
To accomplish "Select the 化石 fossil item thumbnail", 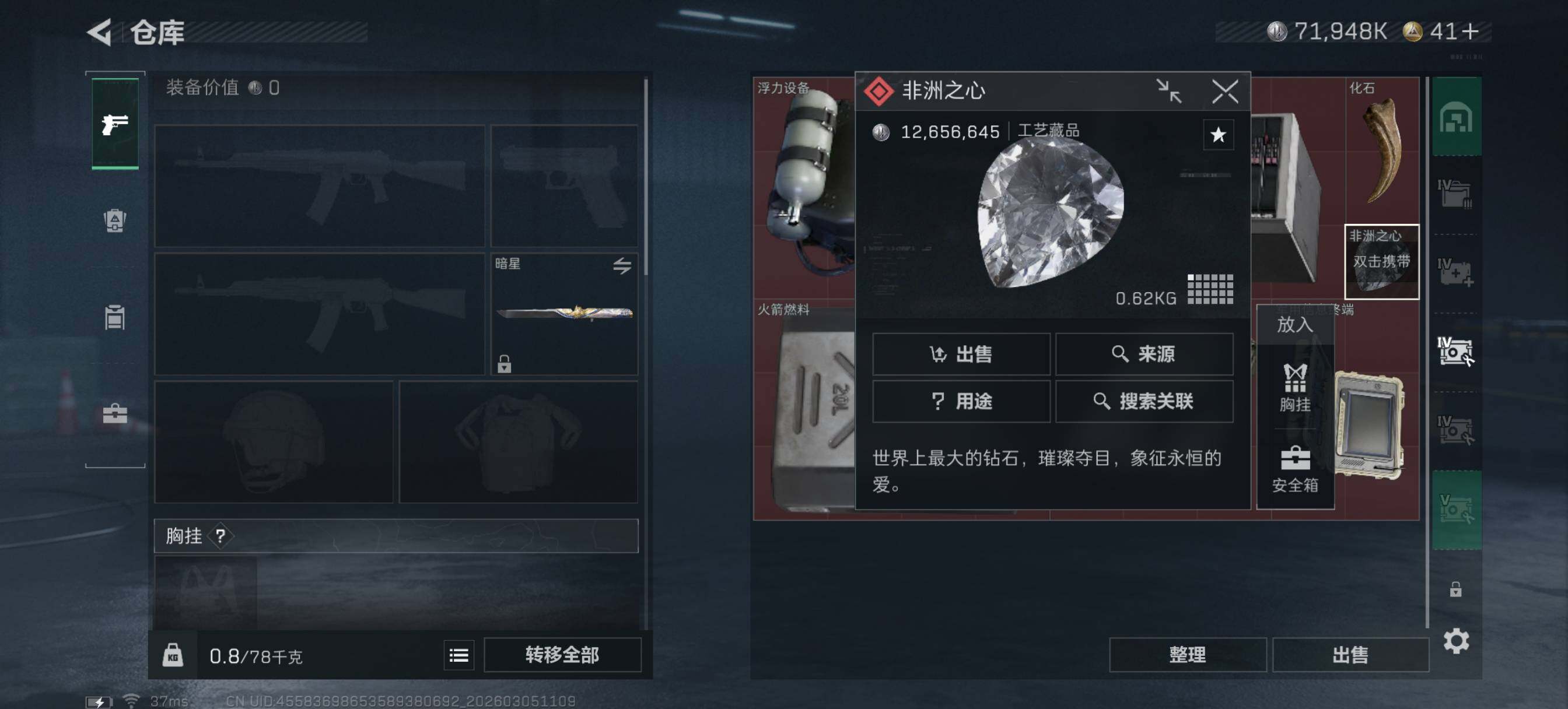I will 1382,150.
